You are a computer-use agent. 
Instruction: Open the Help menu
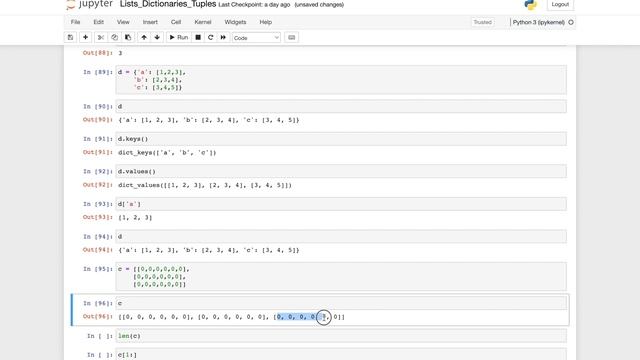point(266,22)
